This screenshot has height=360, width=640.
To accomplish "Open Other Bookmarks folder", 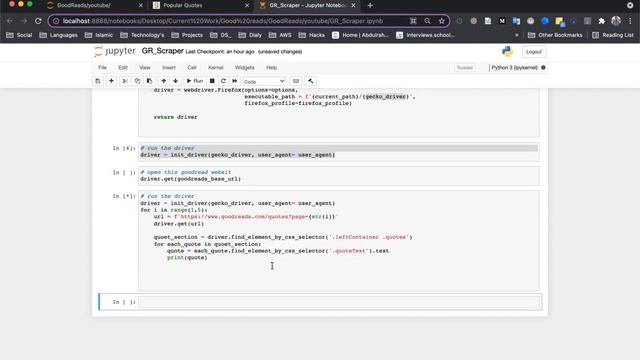I will click(x=555, y=35).
